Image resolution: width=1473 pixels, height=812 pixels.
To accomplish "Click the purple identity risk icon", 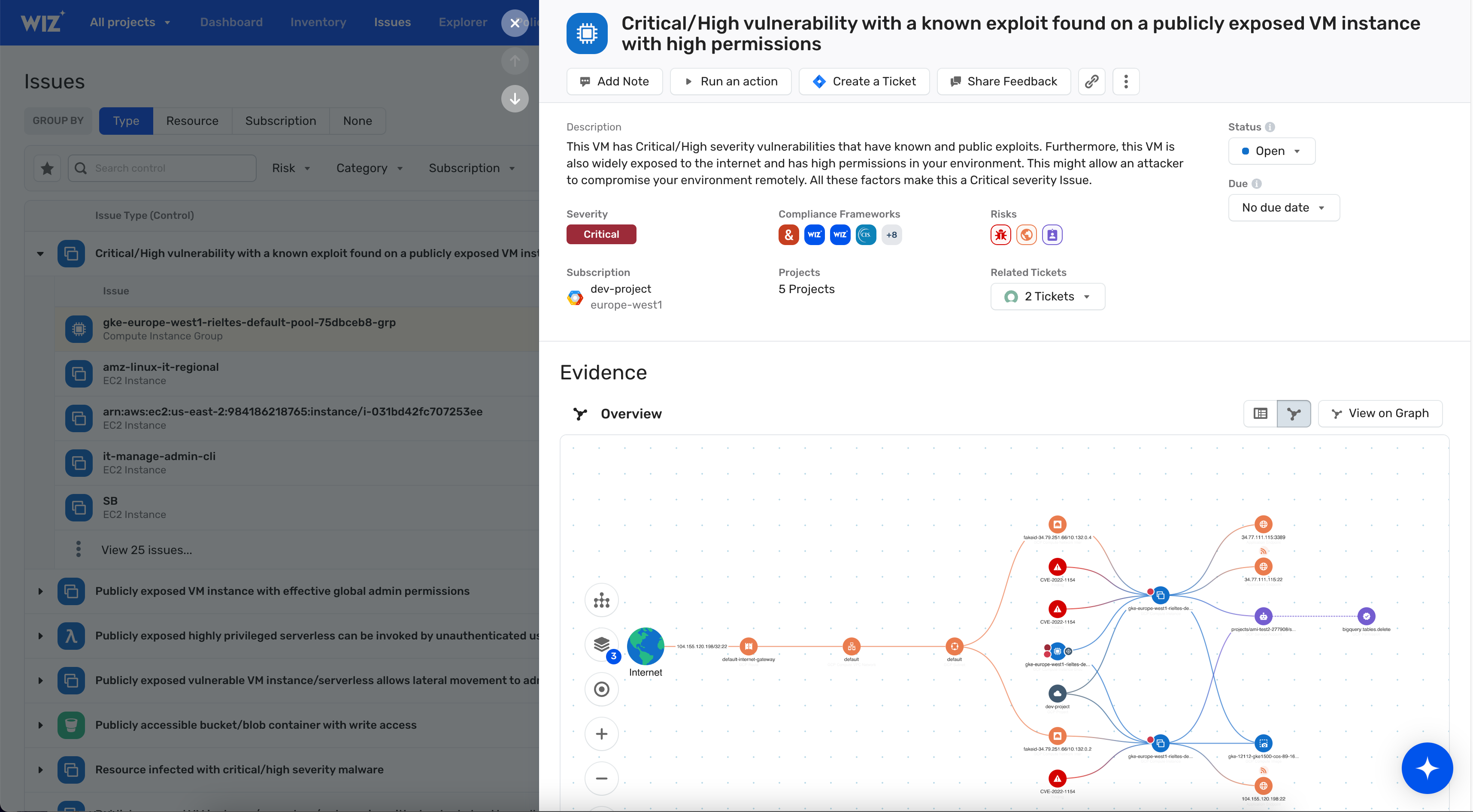I will click(x=1052, y=234).
